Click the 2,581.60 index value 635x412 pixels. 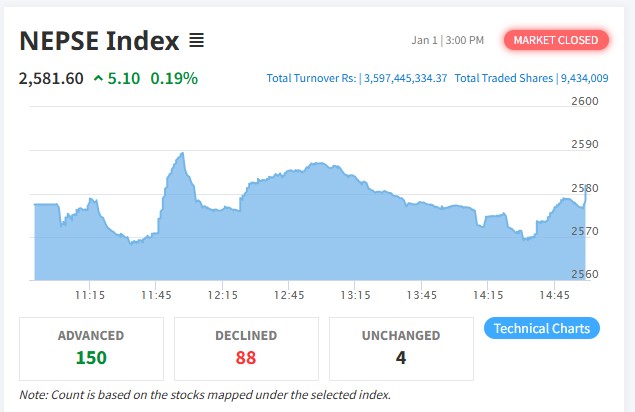(51, 78)
